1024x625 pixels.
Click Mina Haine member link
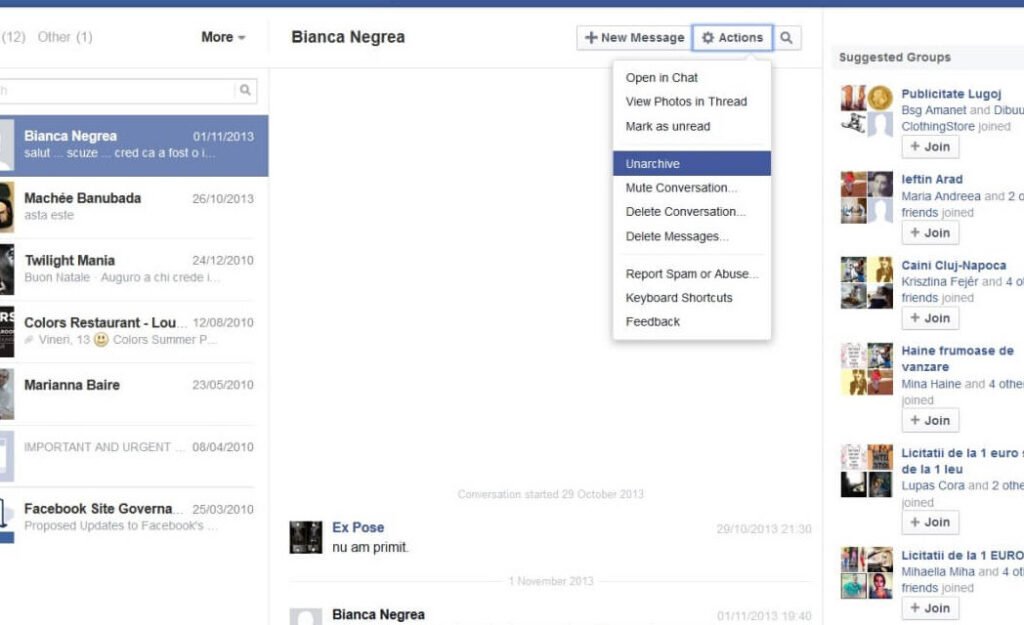tap(931, 384)
